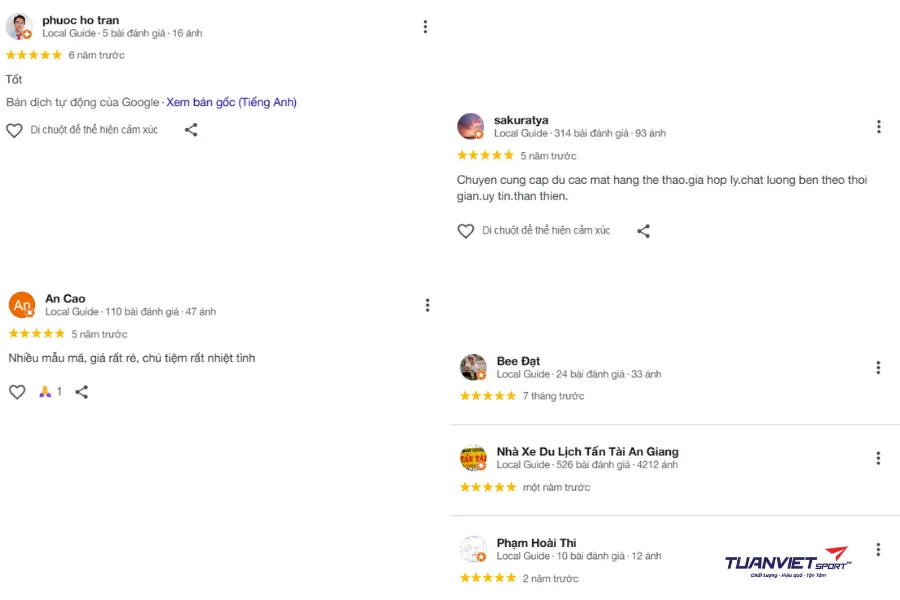Screen dimensions: 900x600
Task: Share An Cao's review
Action: [82, 392]
